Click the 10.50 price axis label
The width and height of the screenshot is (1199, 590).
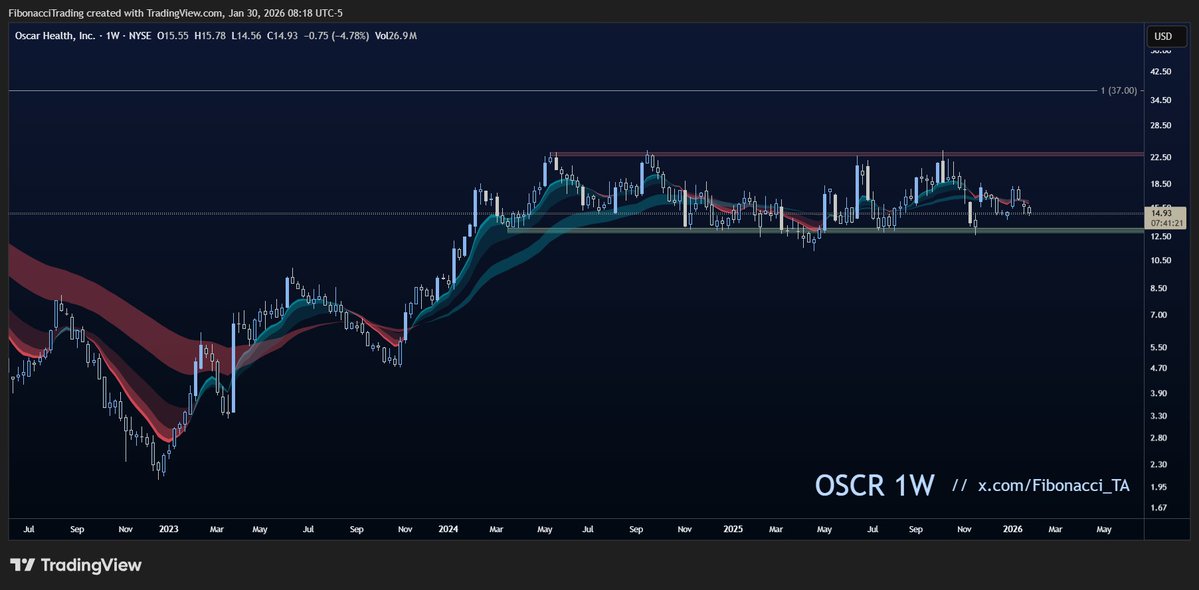pyautogui.click(x=1162, y=261)
